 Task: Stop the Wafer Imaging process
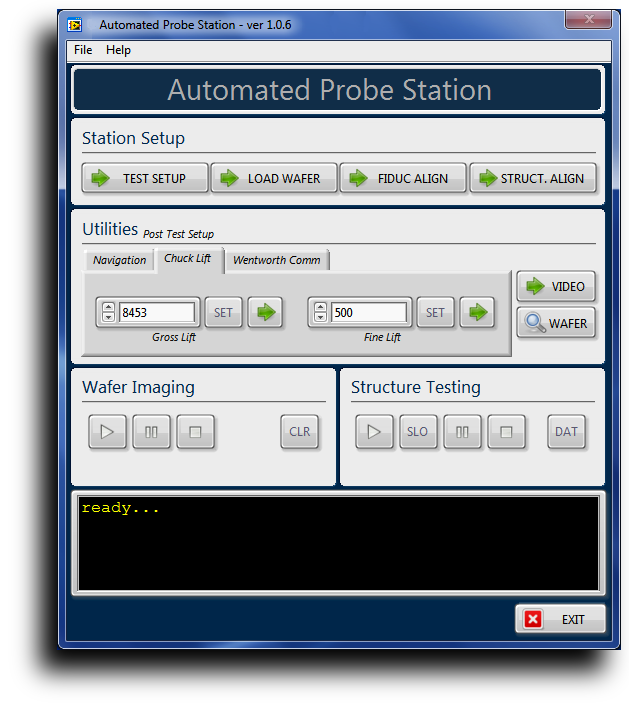point(196,432)
